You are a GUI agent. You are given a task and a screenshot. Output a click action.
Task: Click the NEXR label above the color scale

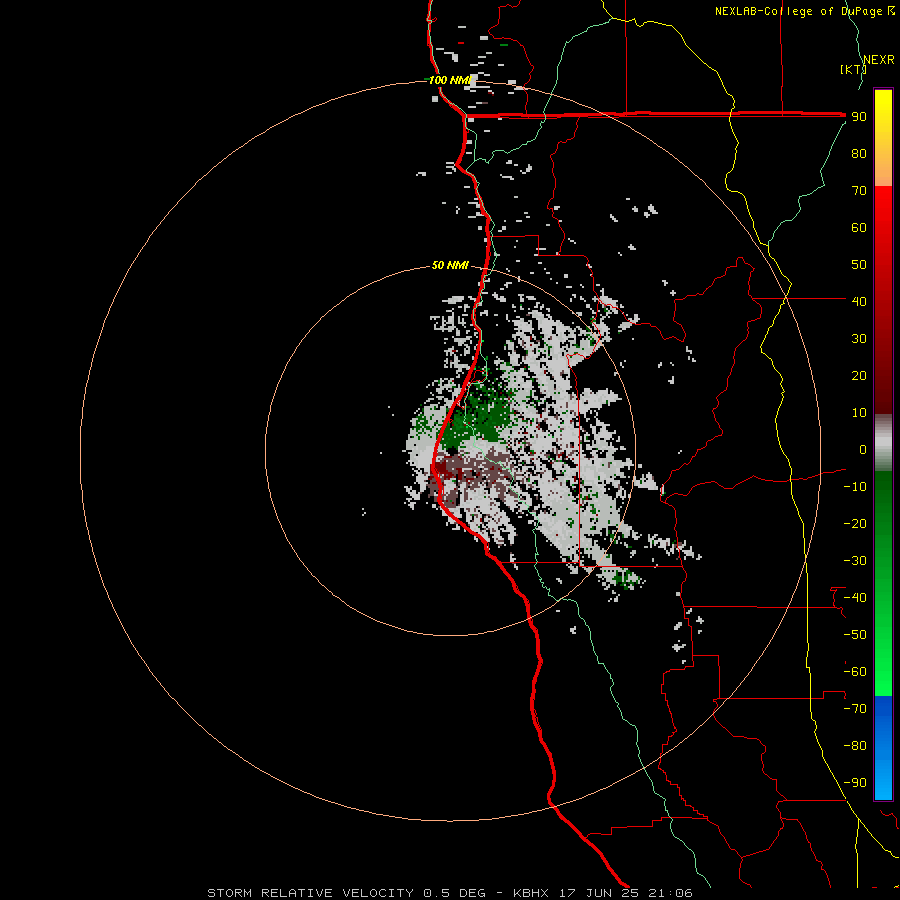click(x=879, y=60)
